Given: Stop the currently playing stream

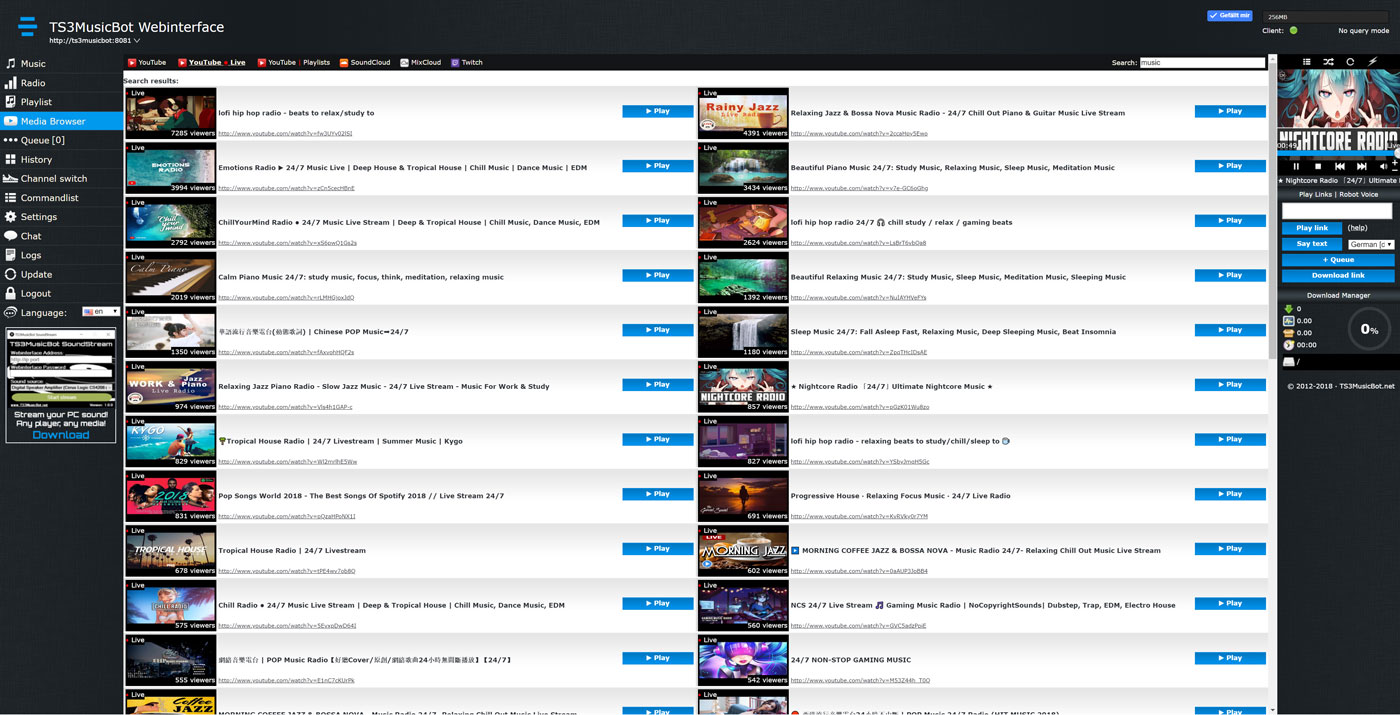Looking at the screenshot, I should coord(1318,167).
